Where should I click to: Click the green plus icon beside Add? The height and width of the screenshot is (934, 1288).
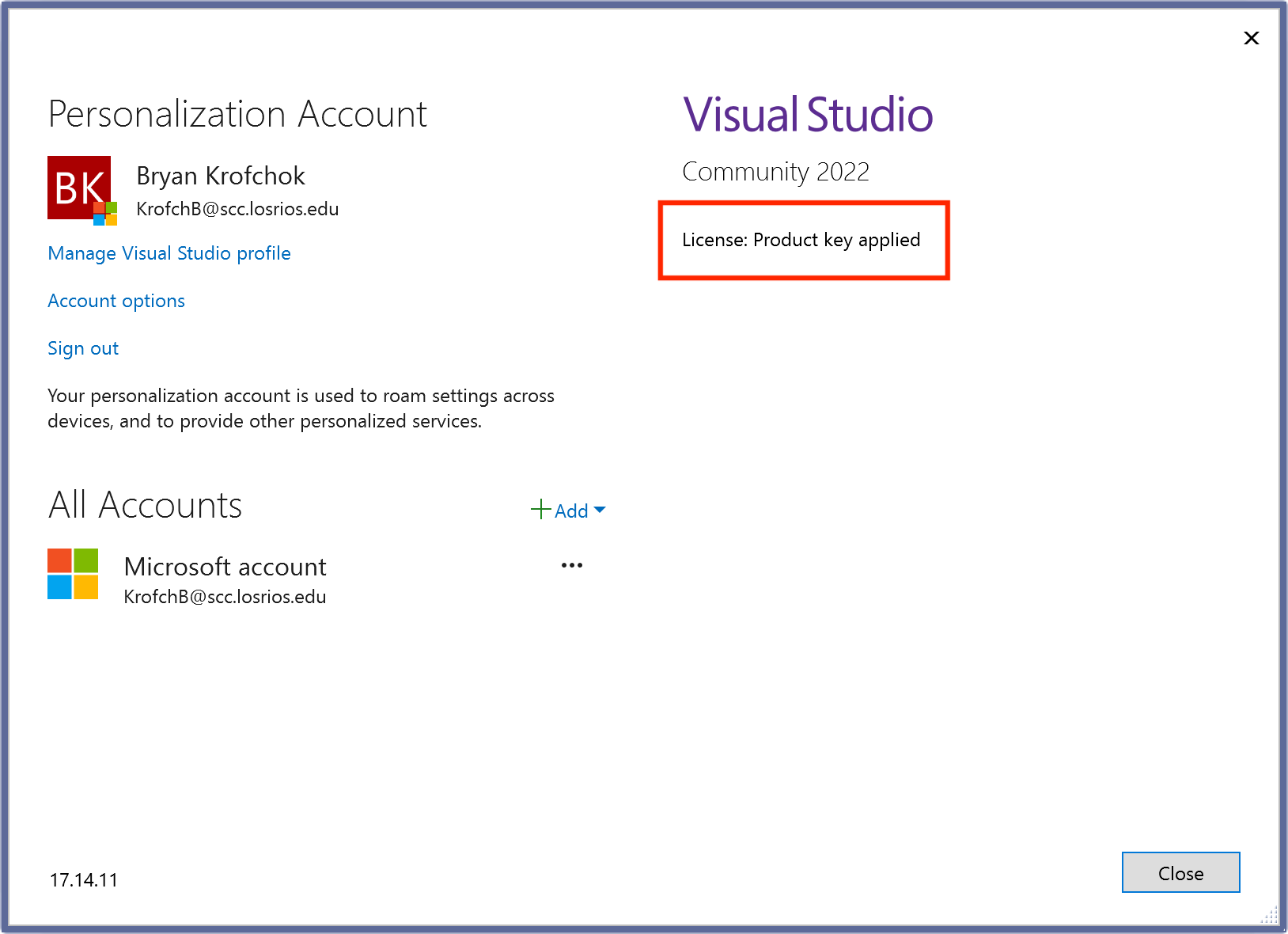[x=541, y=509]
